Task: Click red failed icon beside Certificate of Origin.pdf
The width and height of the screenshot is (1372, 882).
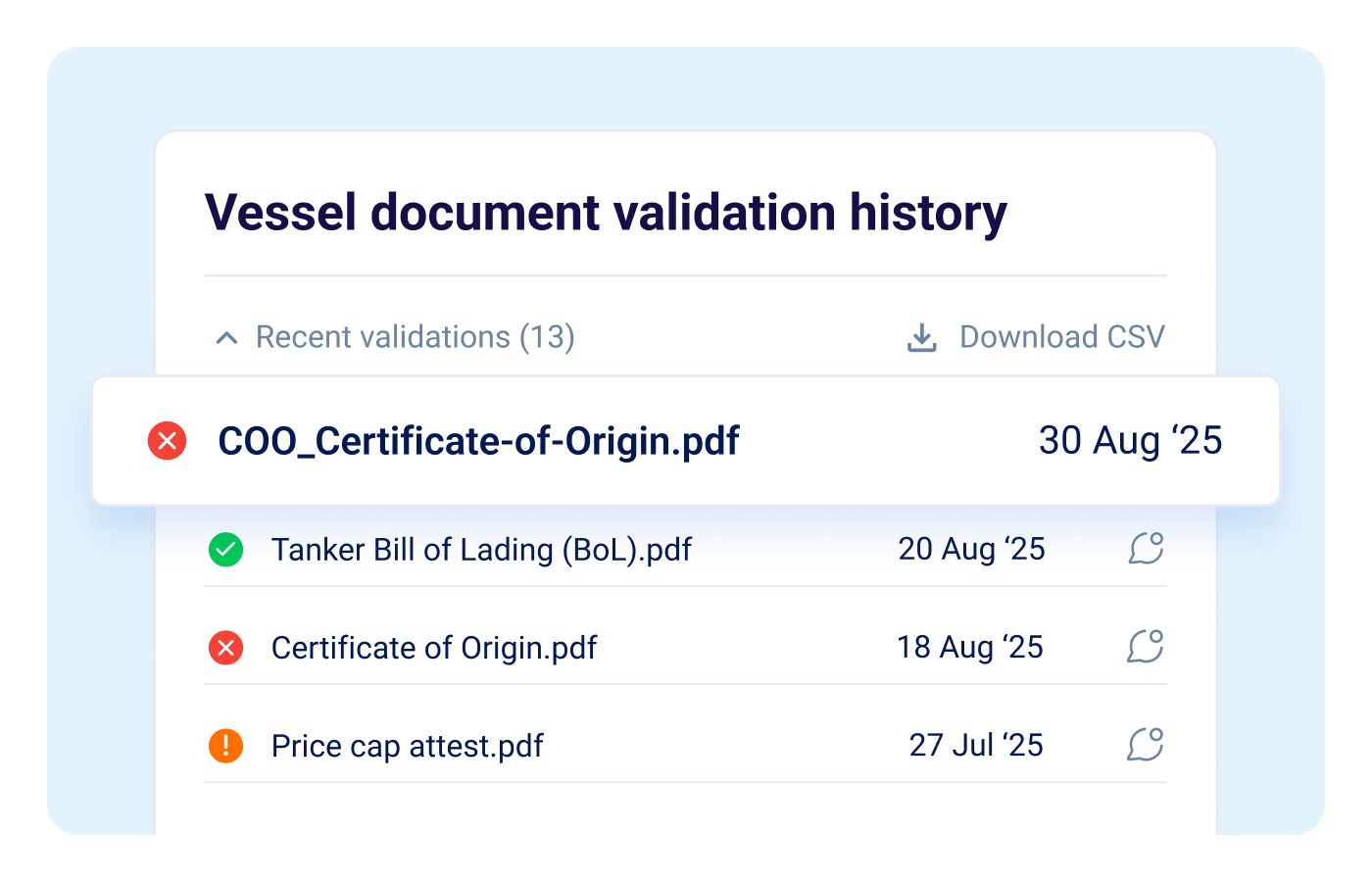Action: pyautogui.click(x=226, y=648)
